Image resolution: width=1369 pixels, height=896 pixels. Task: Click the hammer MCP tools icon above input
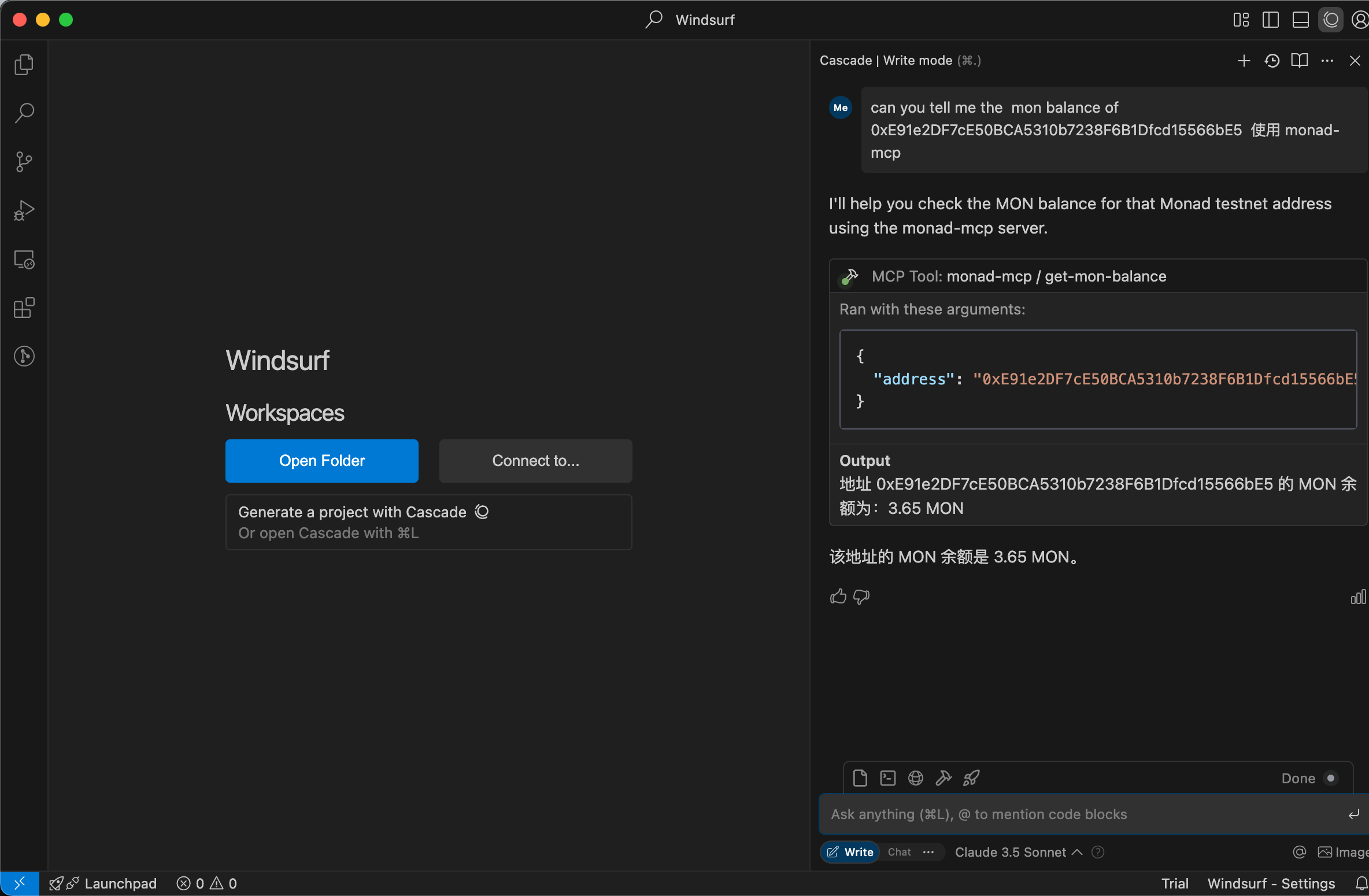click(943, 778)
